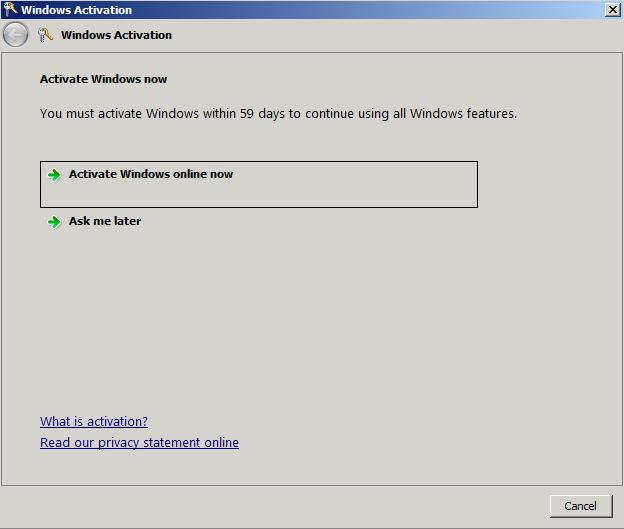Click the Activate Windows now heading
The height and width of the screenshot is (529, 624).
(103, 79)
